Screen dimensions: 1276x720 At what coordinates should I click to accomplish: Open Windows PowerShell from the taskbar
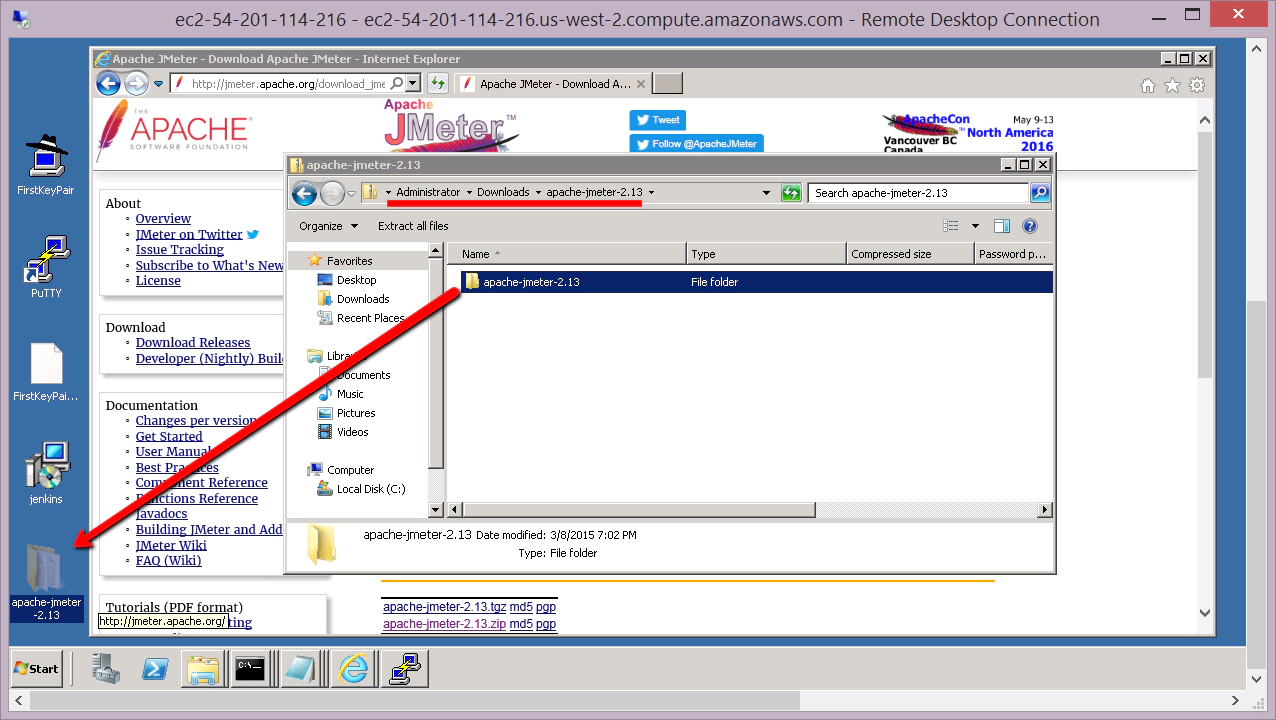click(154, 668)
